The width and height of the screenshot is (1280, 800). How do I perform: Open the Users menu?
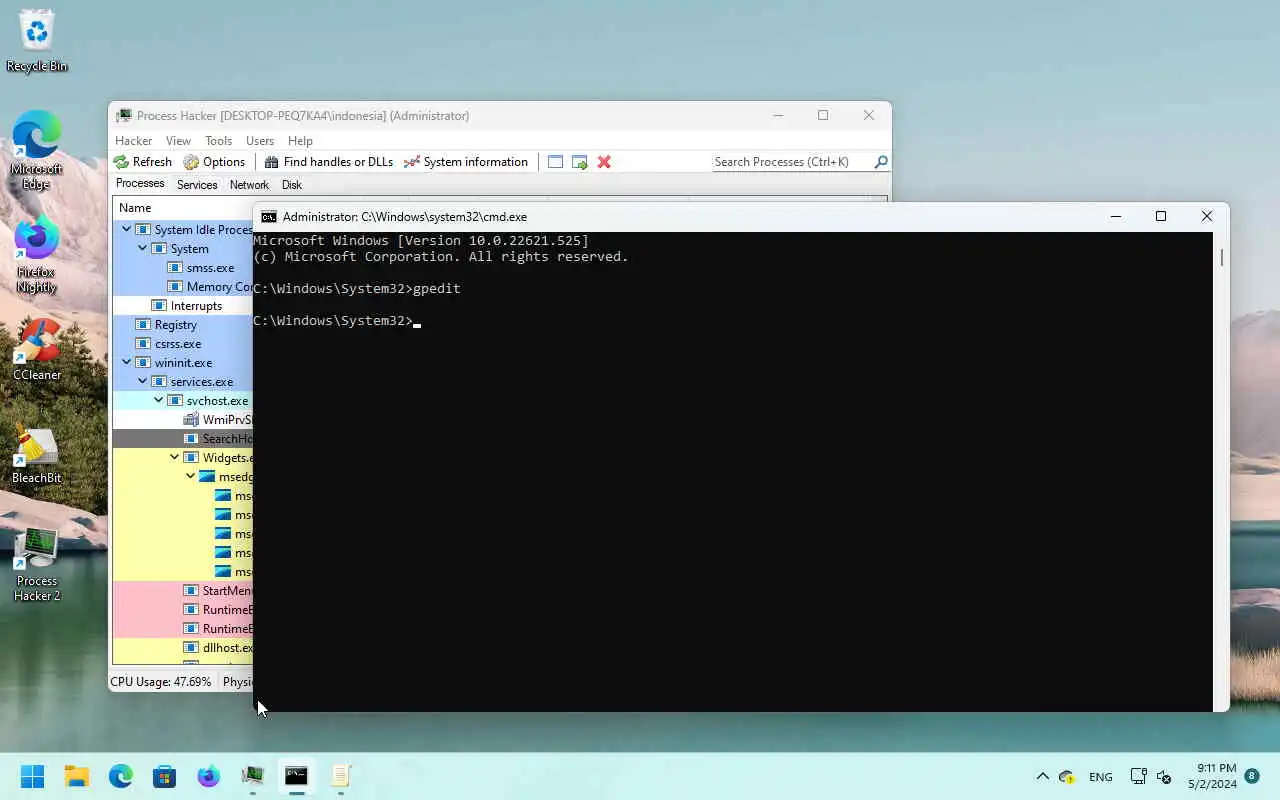click(x=260, y=141)
